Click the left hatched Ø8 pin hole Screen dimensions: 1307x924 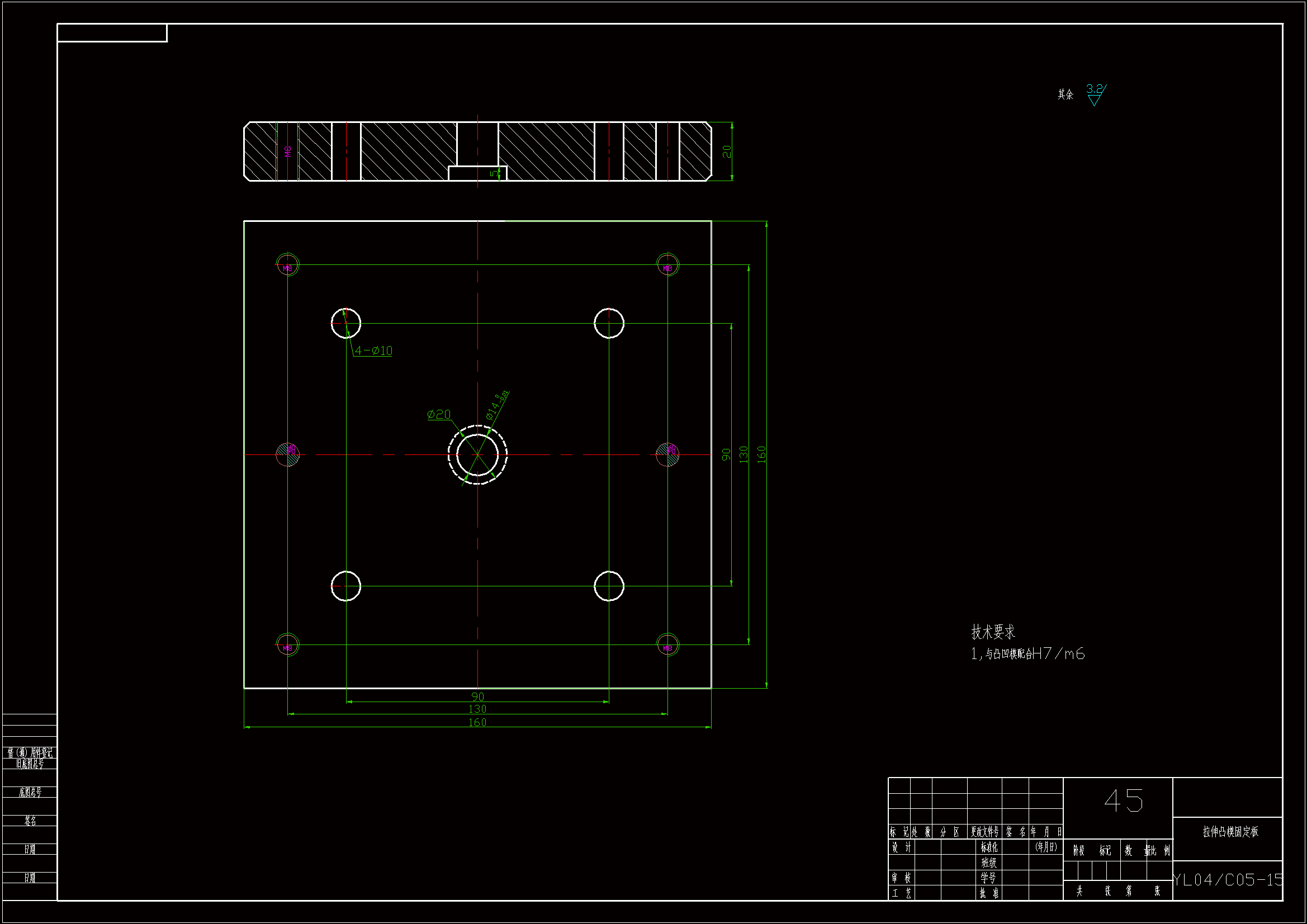click(x=287, y=454)
